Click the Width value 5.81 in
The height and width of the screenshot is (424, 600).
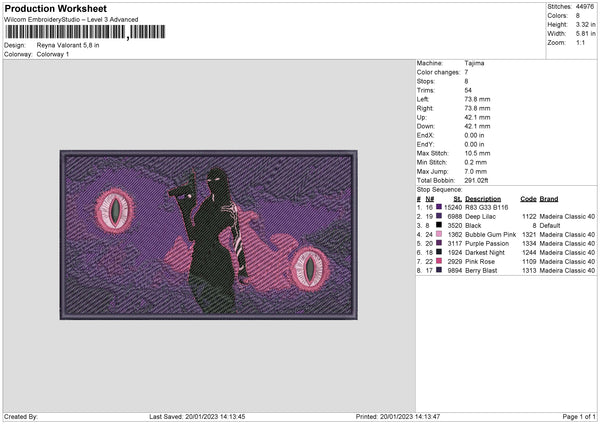click(x=585, y=34)
